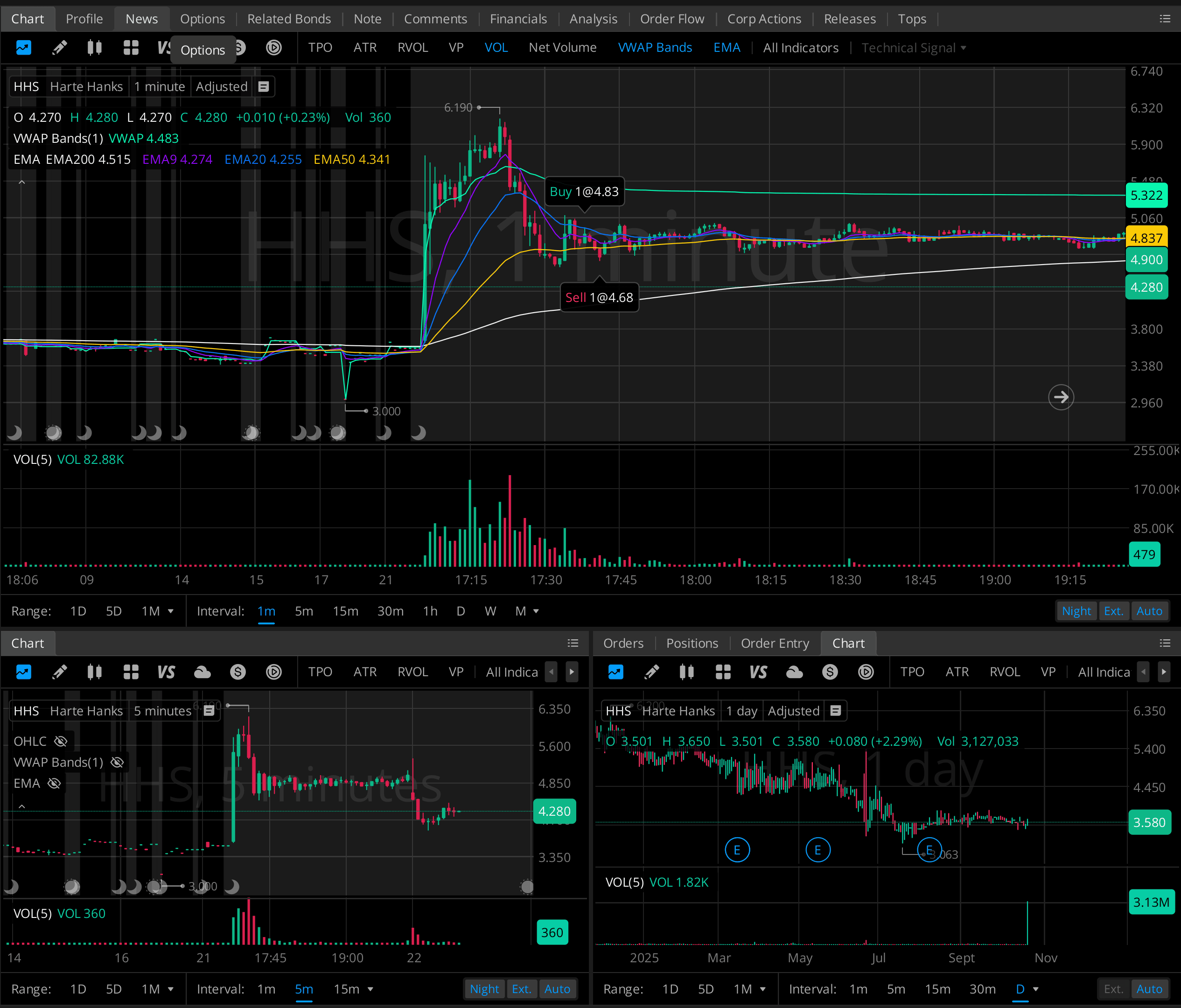
Task: Click the dollar-sign icon in bottom-left chart toolbar
Action: coord(238,672)
